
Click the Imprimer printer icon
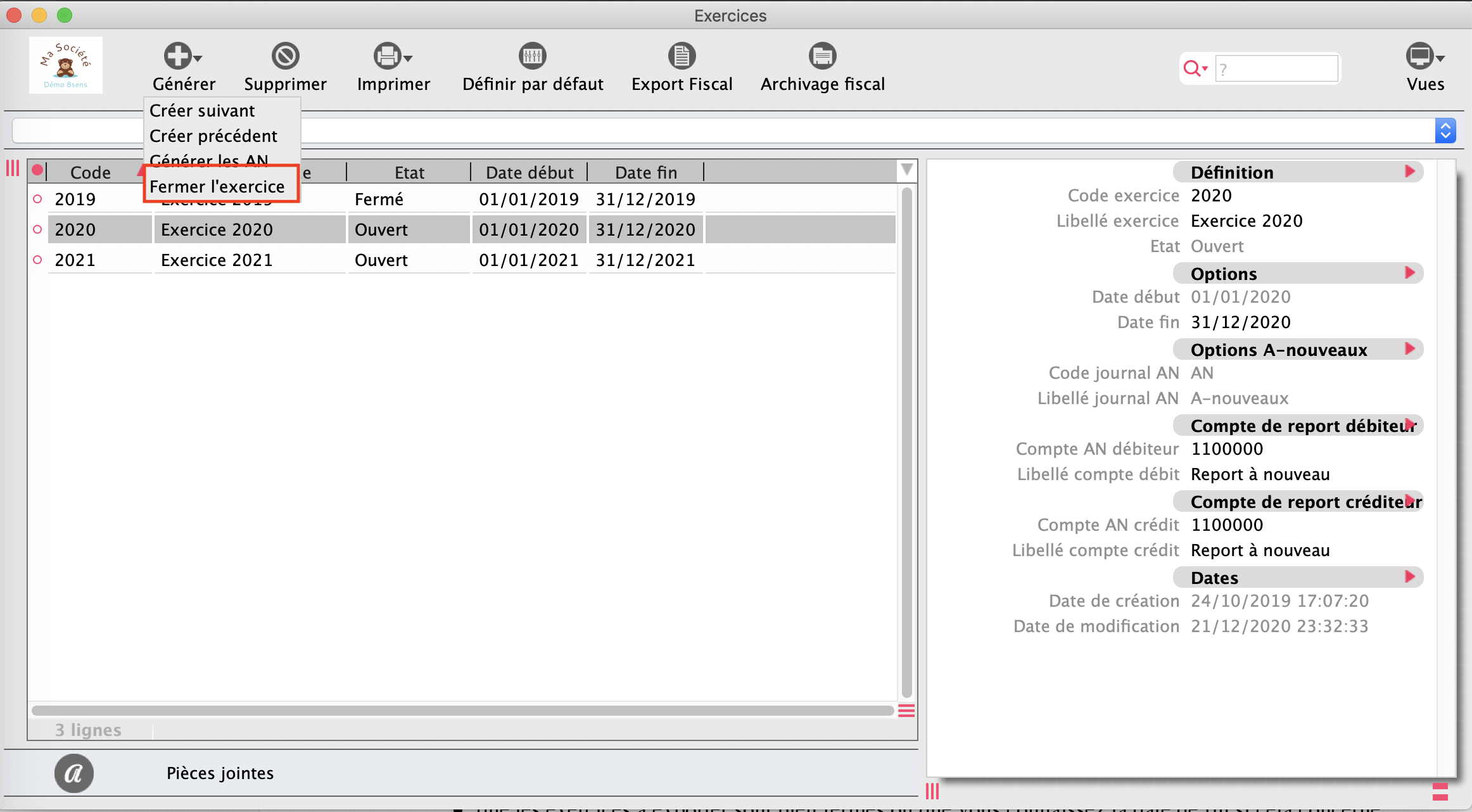(x=387, y=56)
